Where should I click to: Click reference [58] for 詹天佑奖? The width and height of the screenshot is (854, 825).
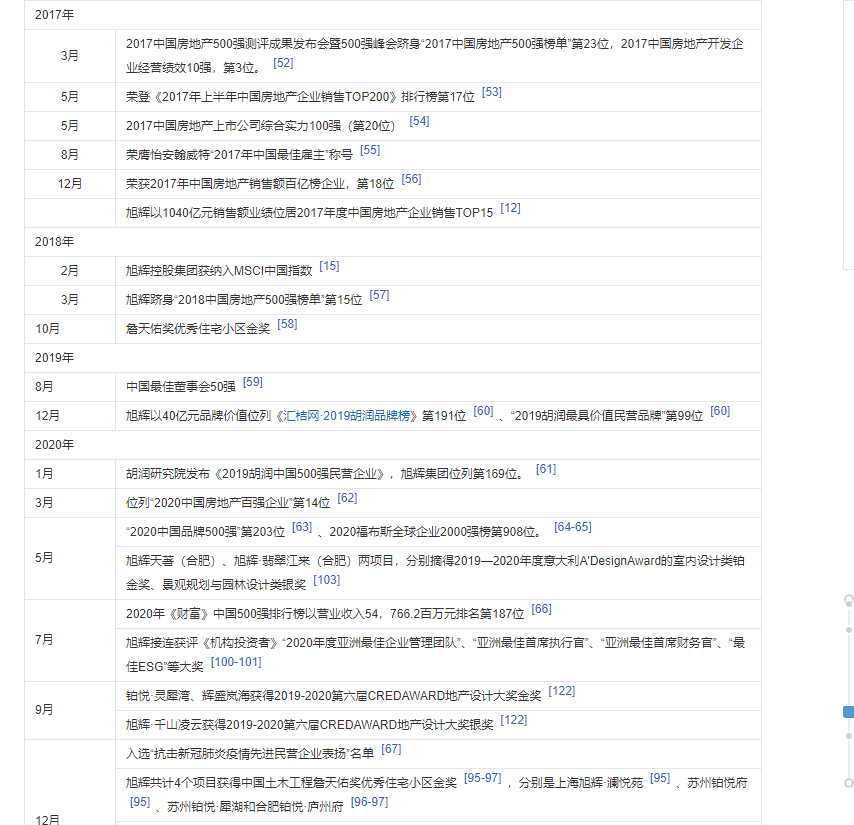(287, 323)
